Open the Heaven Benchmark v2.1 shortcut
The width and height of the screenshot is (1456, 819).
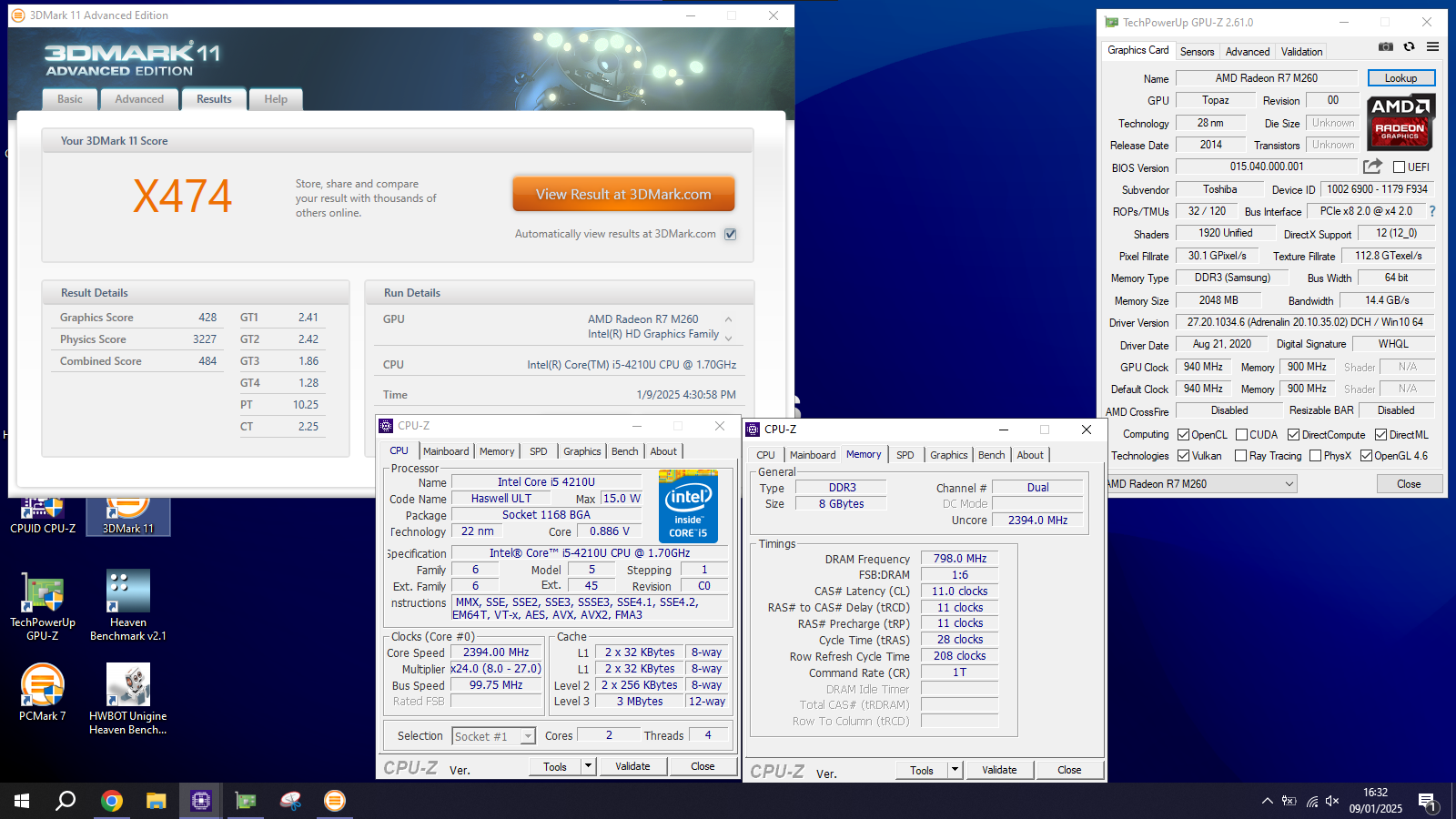(128, 606)
